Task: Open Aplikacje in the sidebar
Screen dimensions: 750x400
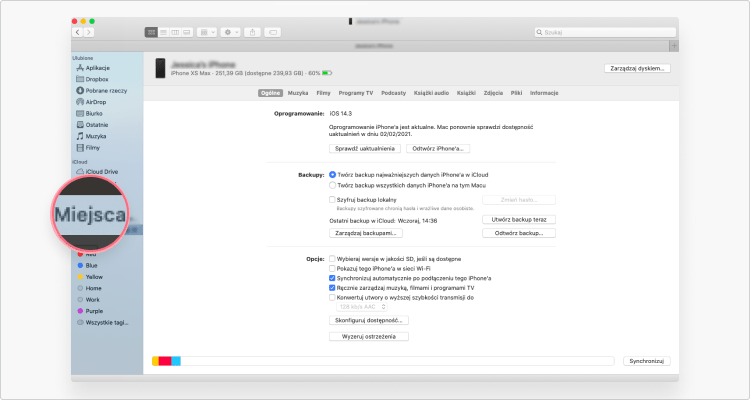Action: click(93, 68)
